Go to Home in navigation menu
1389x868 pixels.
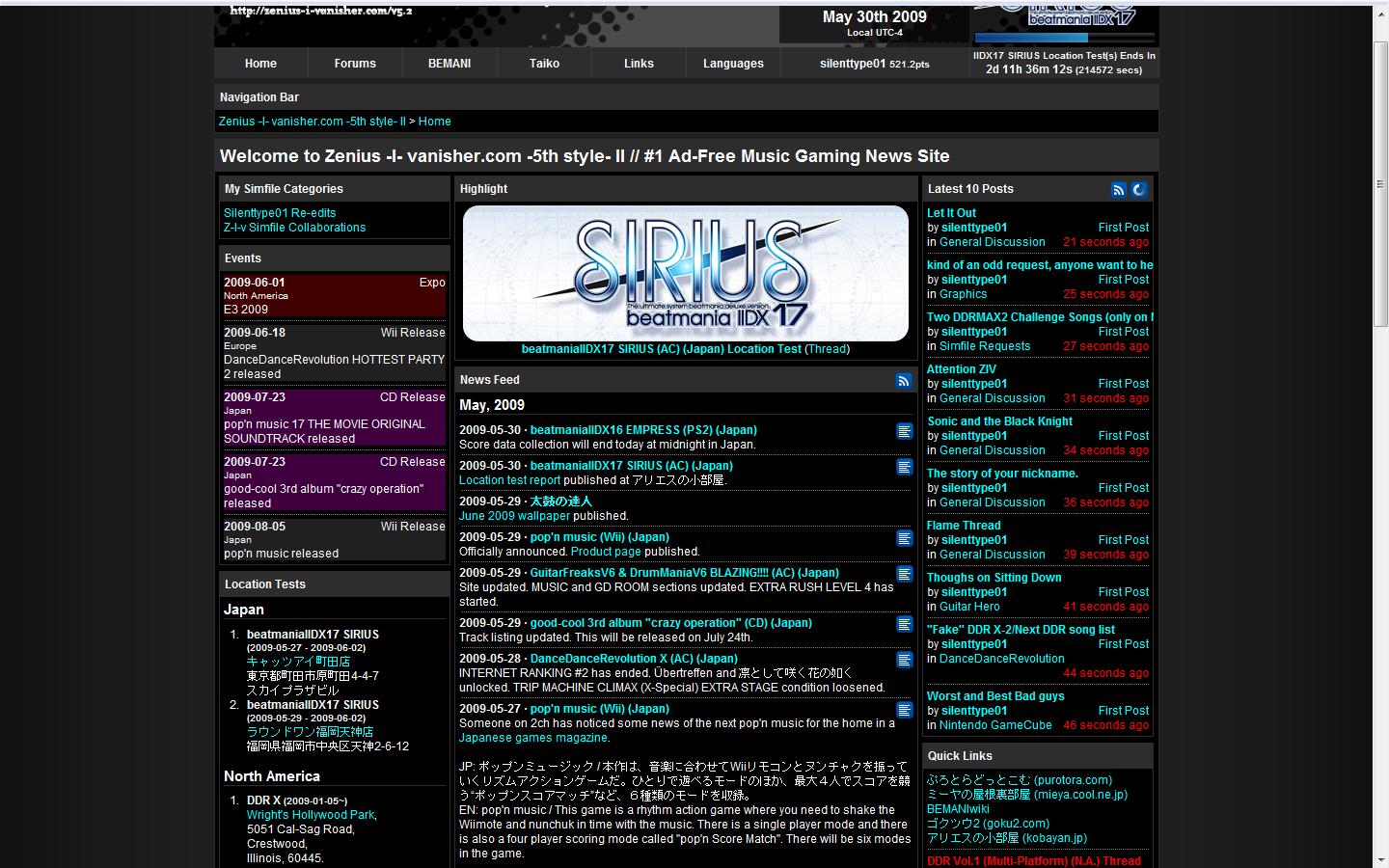click(260, 64)
